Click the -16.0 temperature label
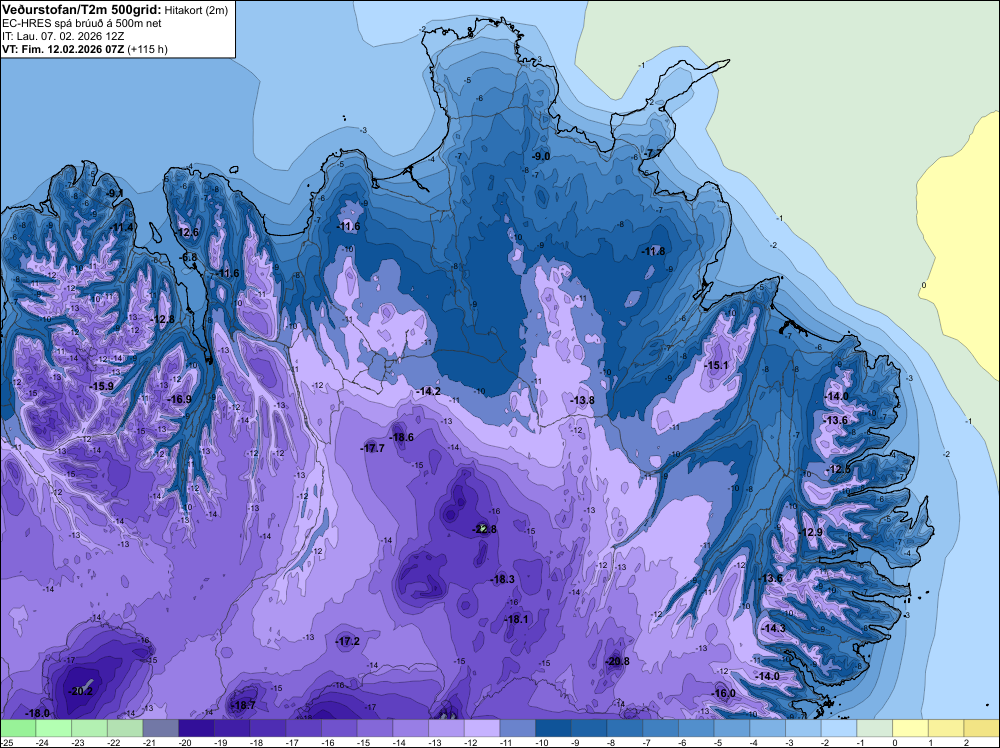 [723, 693]
